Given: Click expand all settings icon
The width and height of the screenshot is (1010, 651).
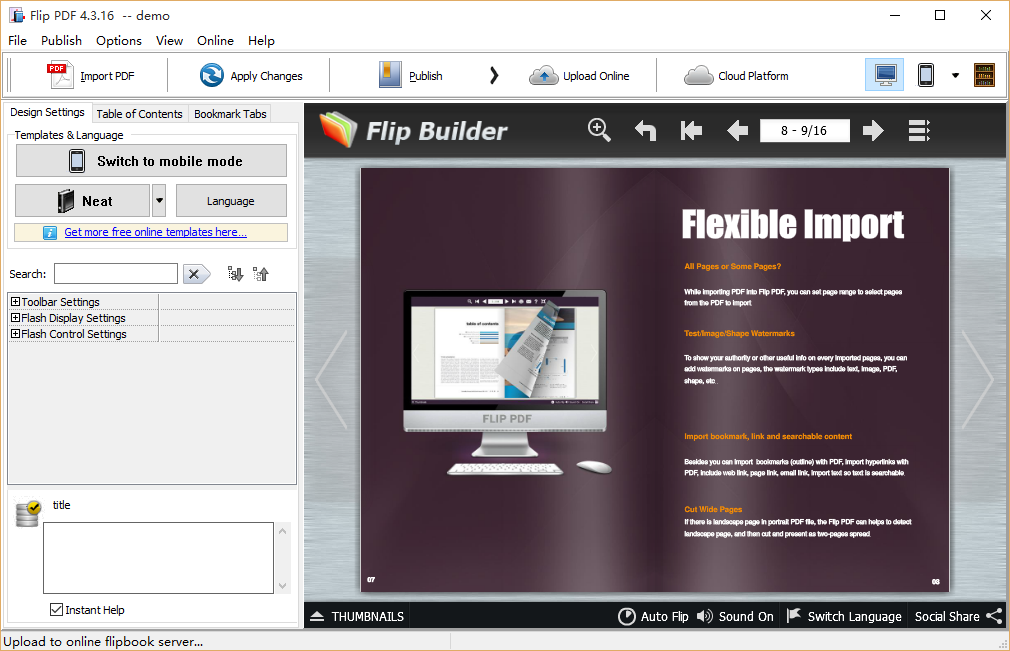Looking at the screenshot, I should click(x=235, y=274).
